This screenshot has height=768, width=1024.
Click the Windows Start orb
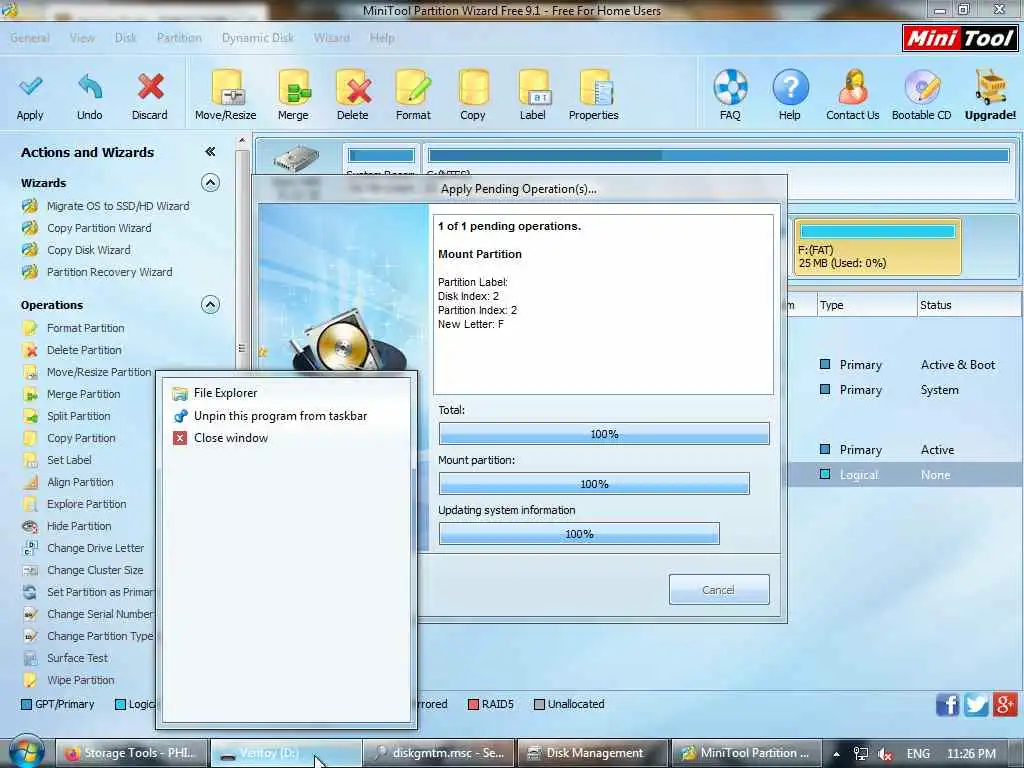27,752
